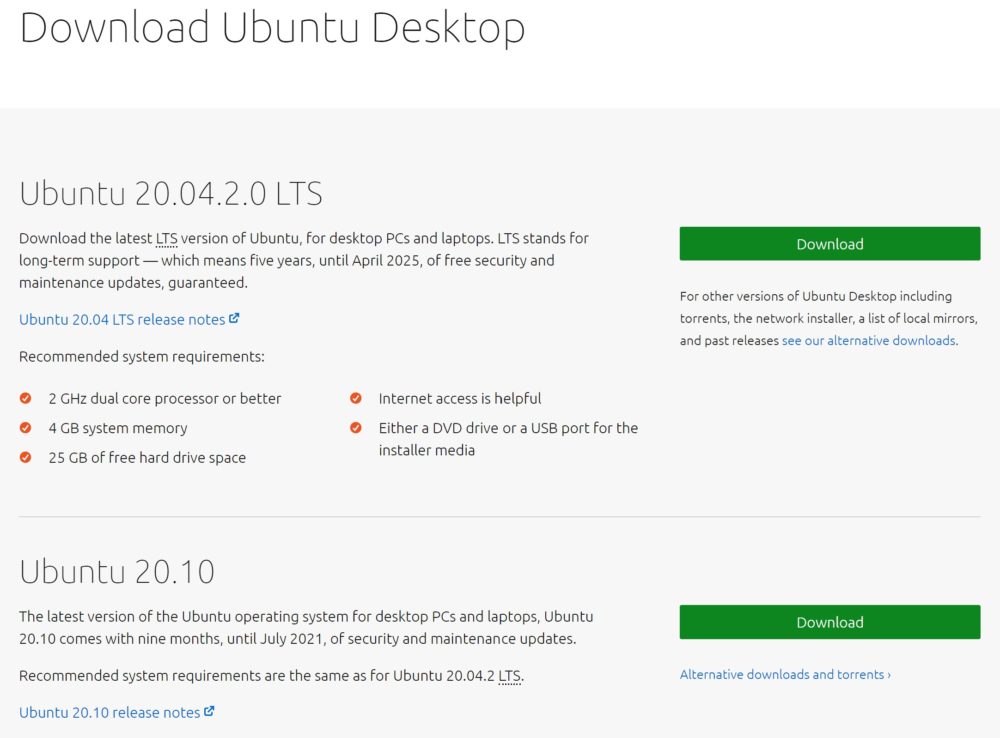This screenshot has height=738, width=1000.
Task: Click external-link icon beside 20.04 LTS release notes
Action: (234, 318)
